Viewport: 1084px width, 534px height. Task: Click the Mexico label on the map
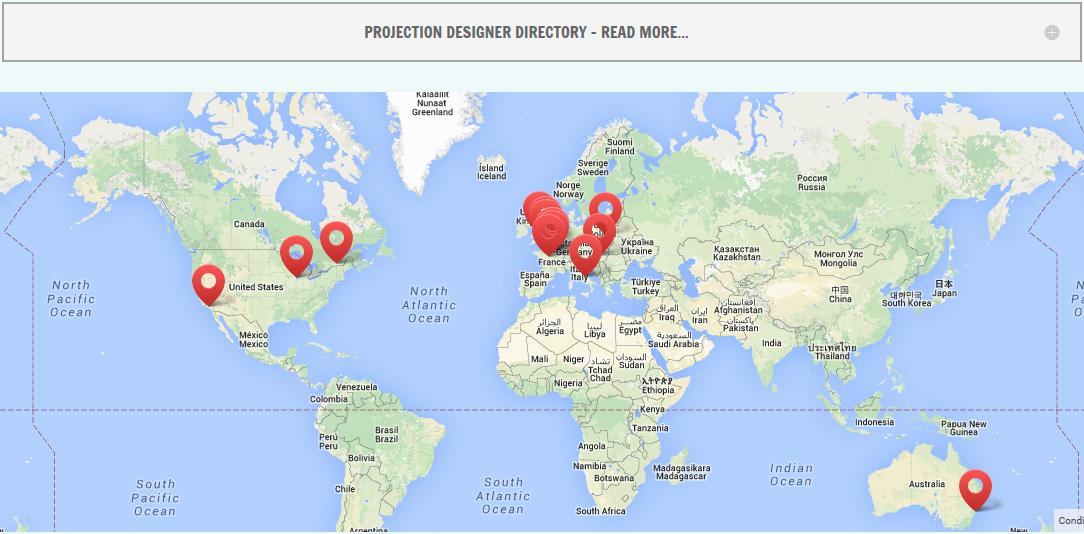tap(254, 340)
